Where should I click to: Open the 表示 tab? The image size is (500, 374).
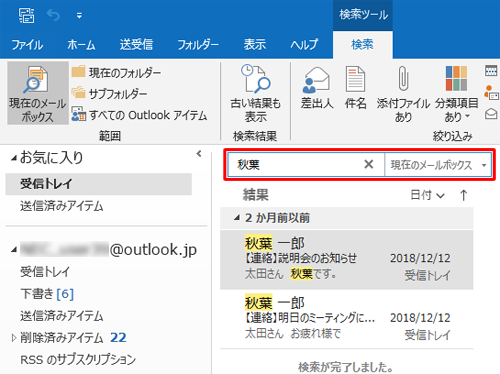(x=255, y=45)
